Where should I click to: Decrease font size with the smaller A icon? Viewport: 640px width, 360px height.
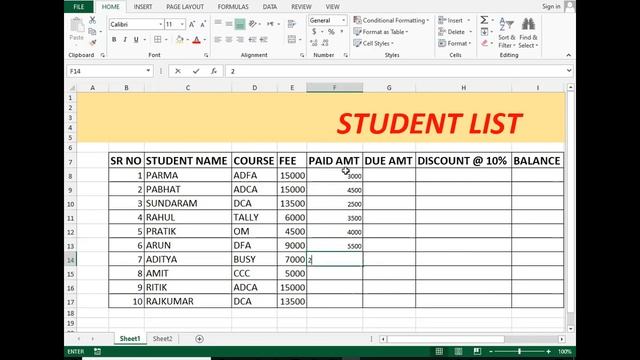coord(202,24)
